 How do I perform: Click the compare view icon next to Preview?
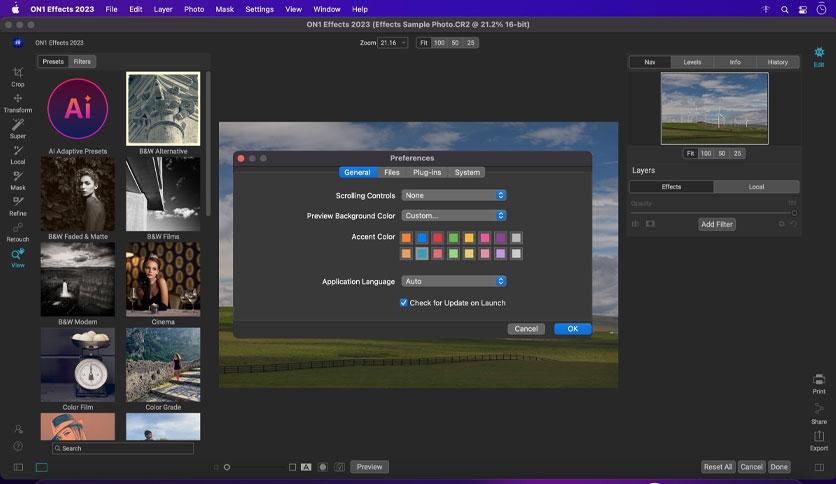(x=340, y=467)
